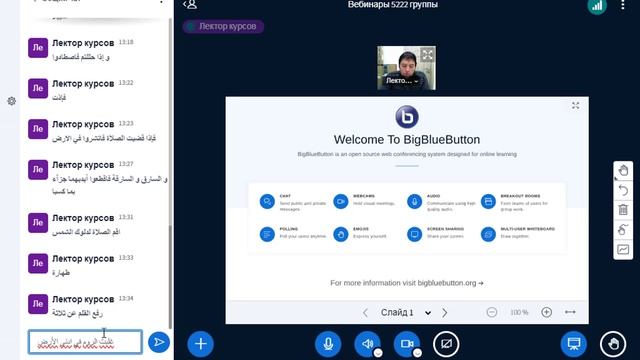Toggle webcam sharing

407,344
